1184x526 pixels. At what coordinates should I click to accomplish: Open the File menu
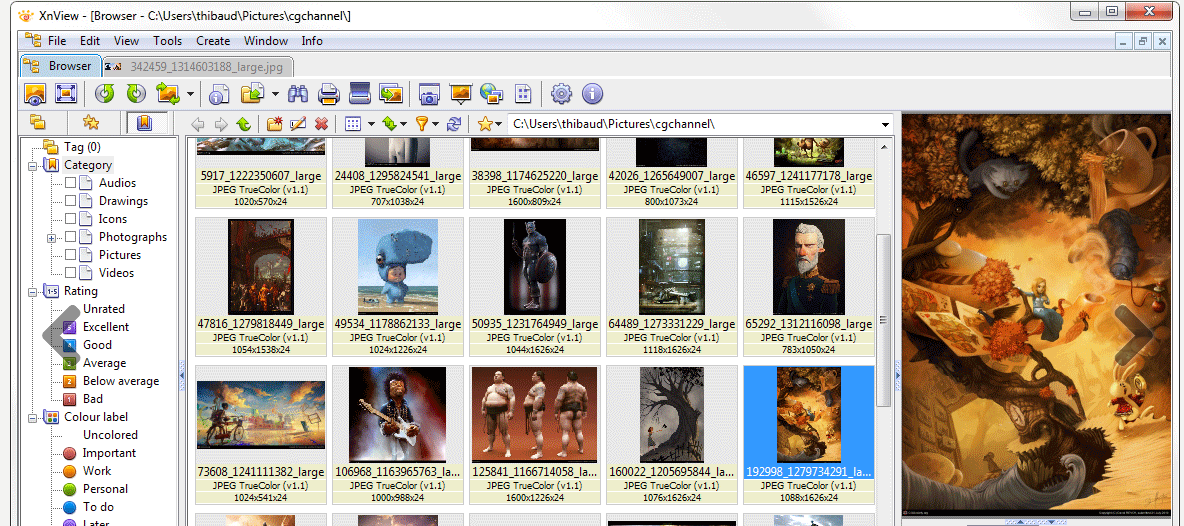pos(57,41)
